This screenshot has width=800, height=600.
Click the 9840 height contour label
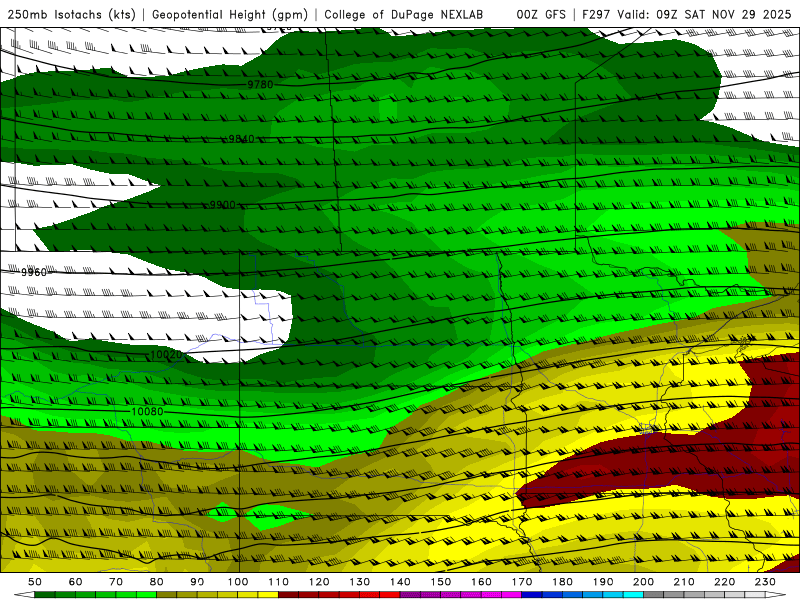click(x=241, y=139)
